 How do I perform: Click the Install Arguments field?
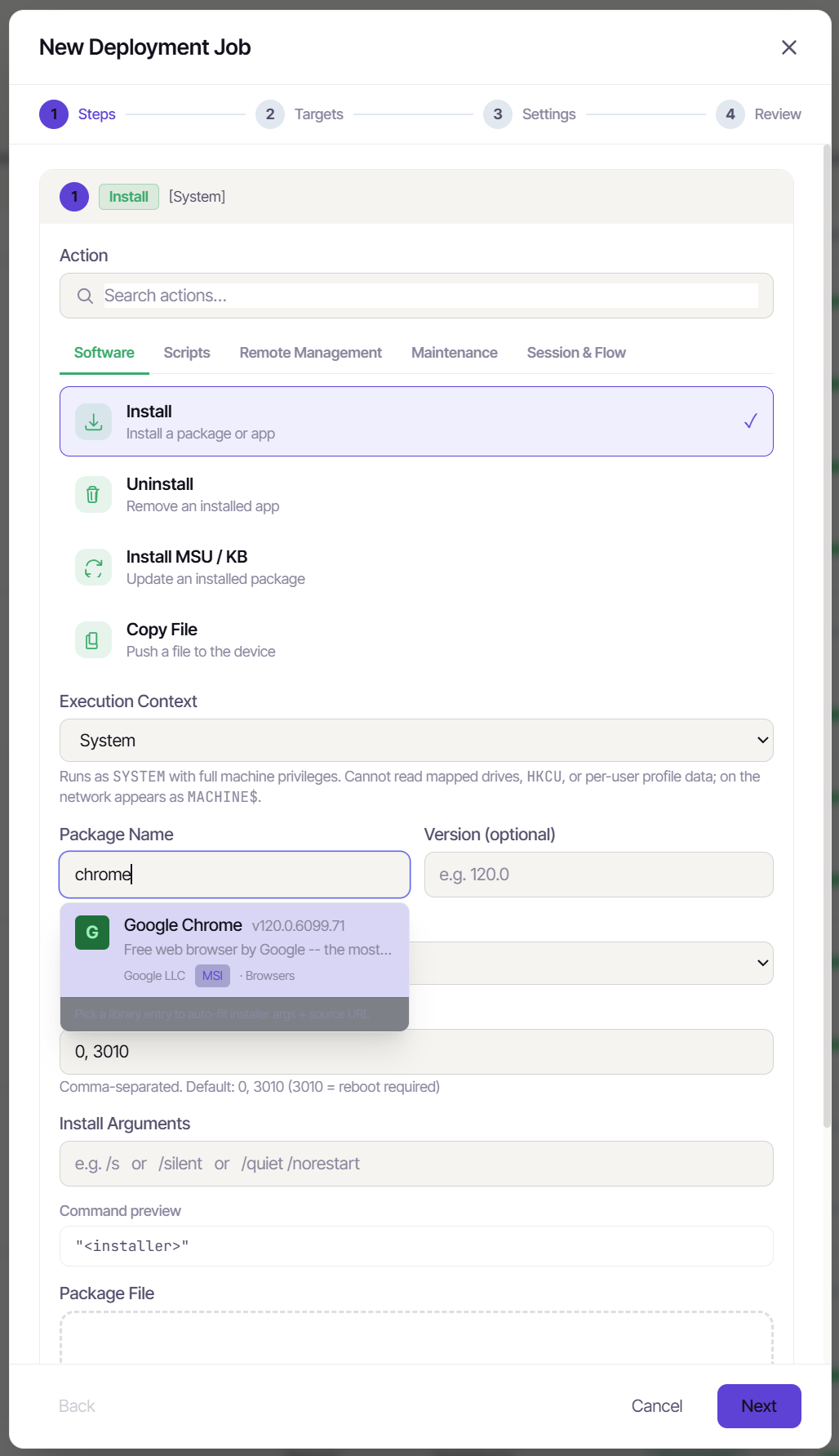(416, 1164)
